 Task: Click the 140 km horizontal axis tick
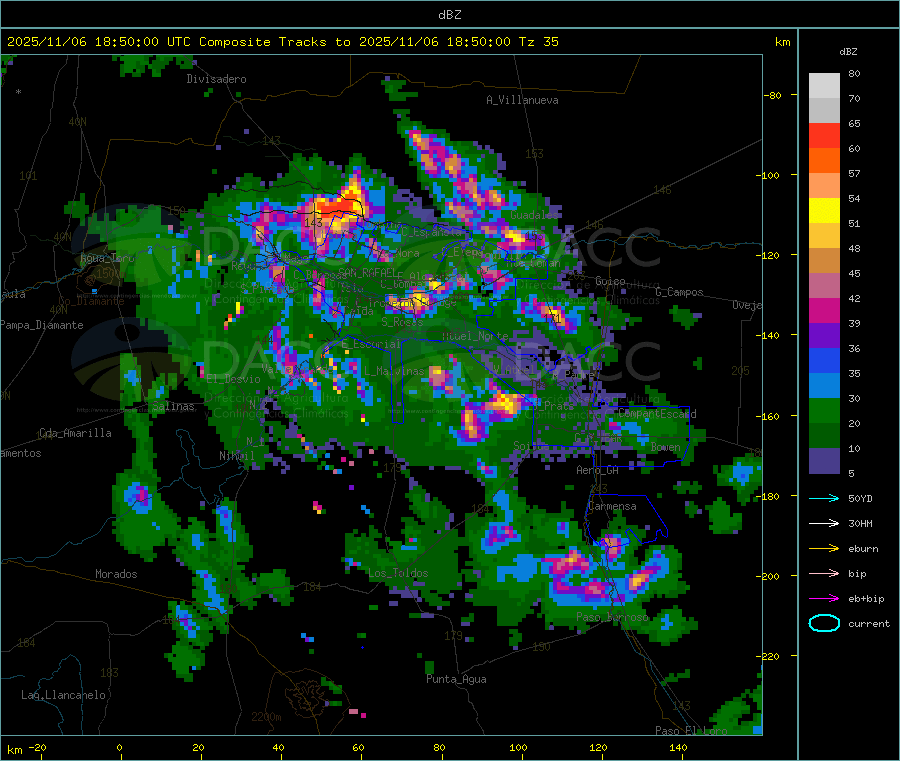tap(678, 748)
